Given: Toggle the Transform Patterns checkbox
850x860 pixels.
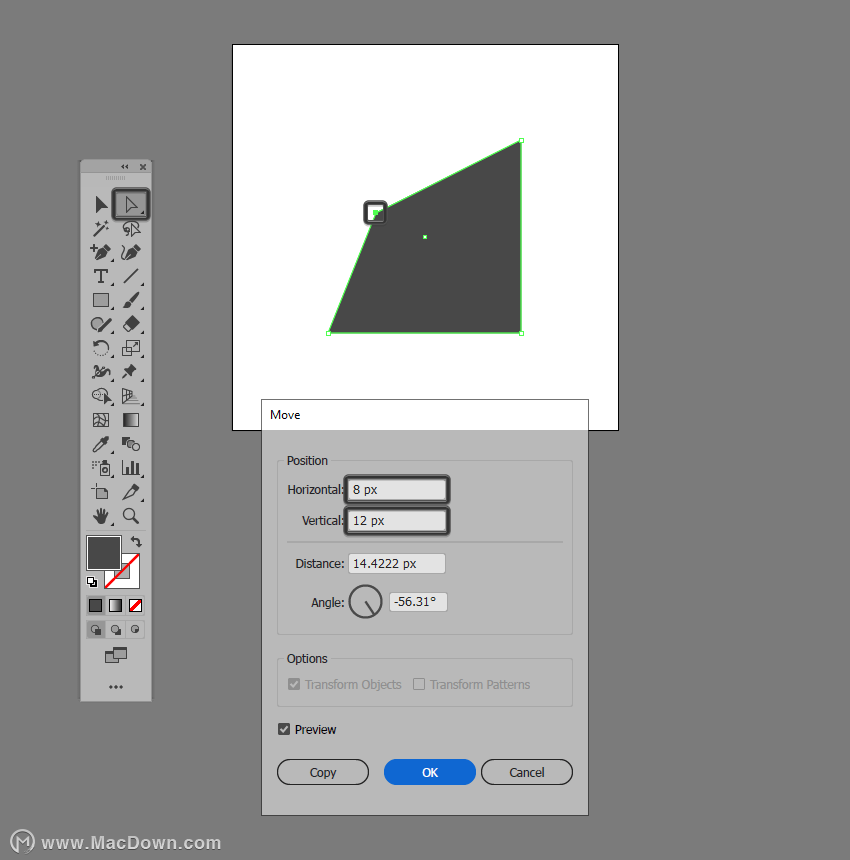Looking at the screenshot, I should pyautogui.click(x=418, y=684).
